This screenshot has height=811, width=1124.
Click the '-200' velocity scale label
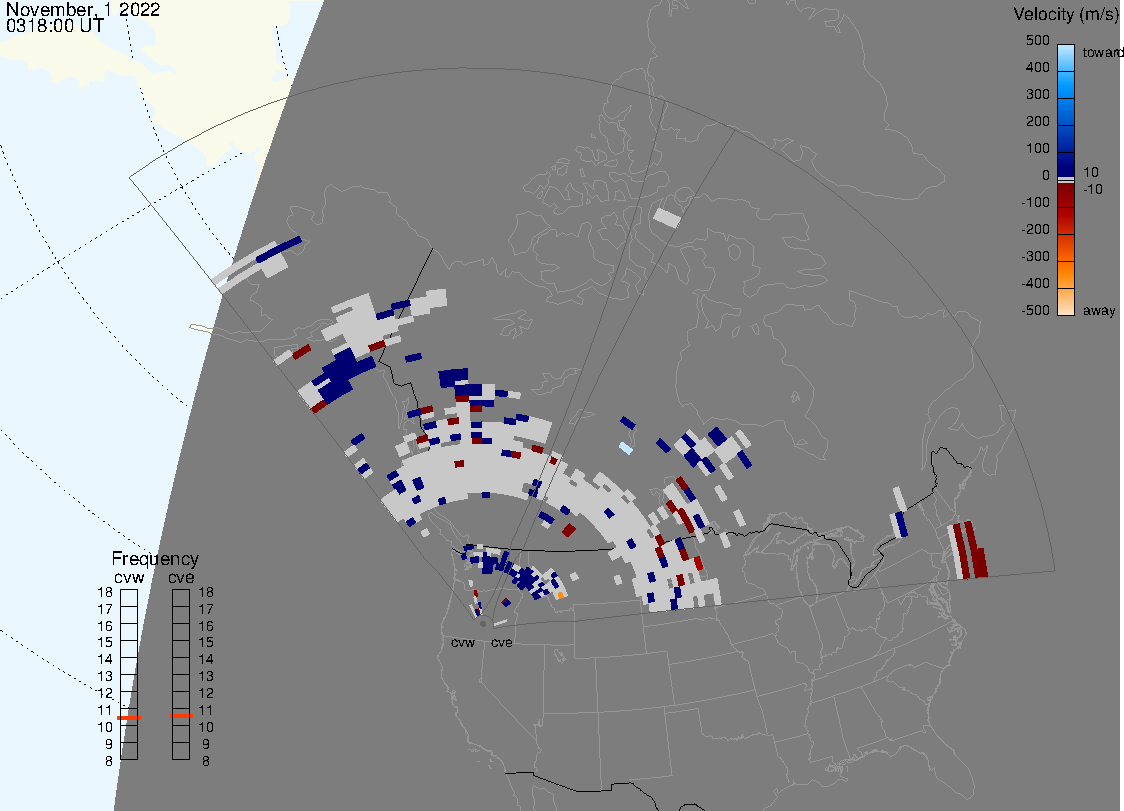click(x=1035, y=229)
